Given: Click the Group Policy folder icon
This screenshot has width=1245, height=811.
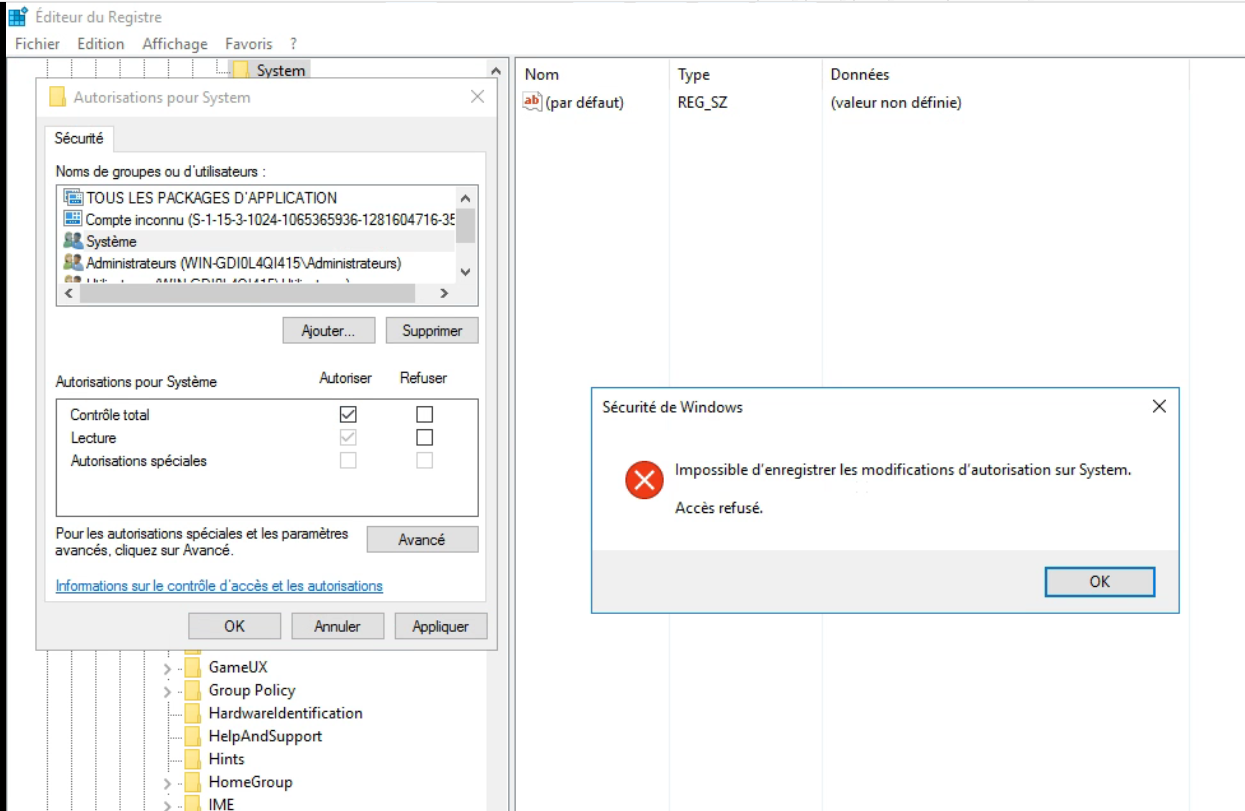Looking at the screenshot, I should click(192, 690).
